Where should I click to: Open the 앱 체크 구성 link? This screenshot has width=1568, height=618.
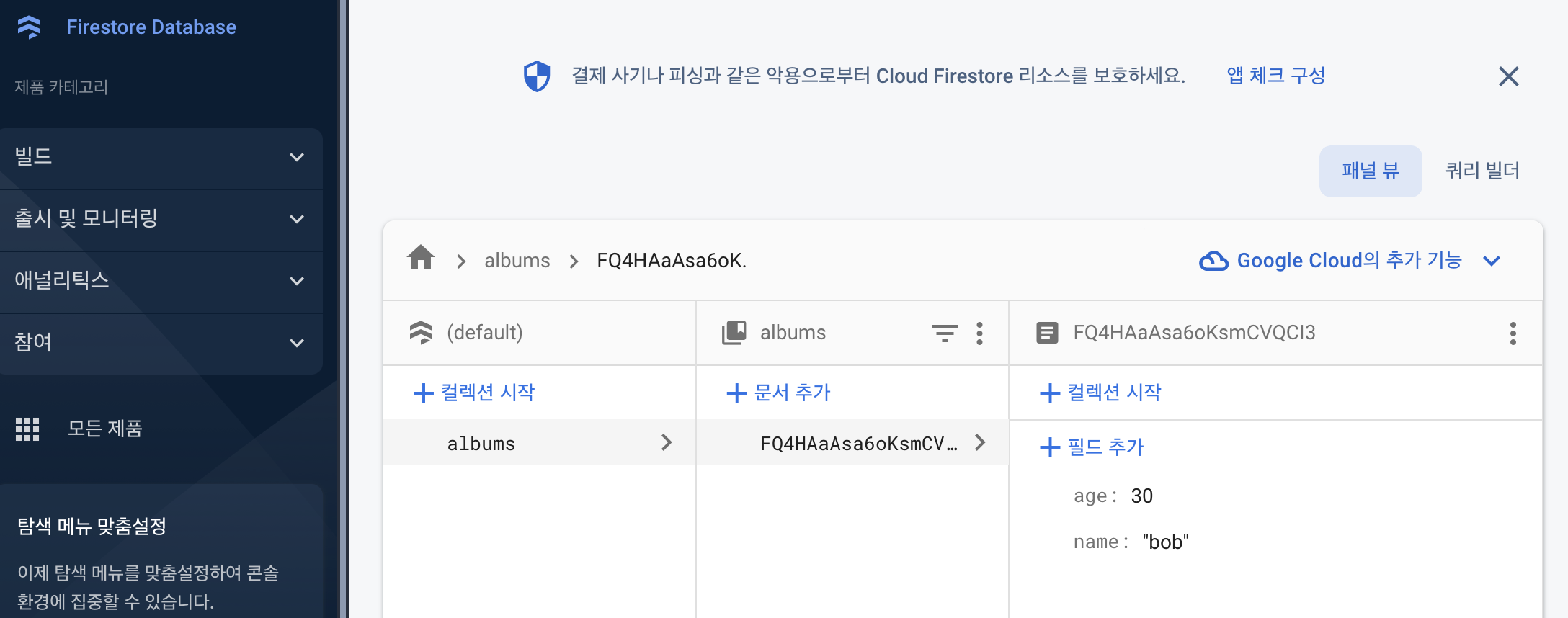pyautogui.click(x=1275, y=76)
